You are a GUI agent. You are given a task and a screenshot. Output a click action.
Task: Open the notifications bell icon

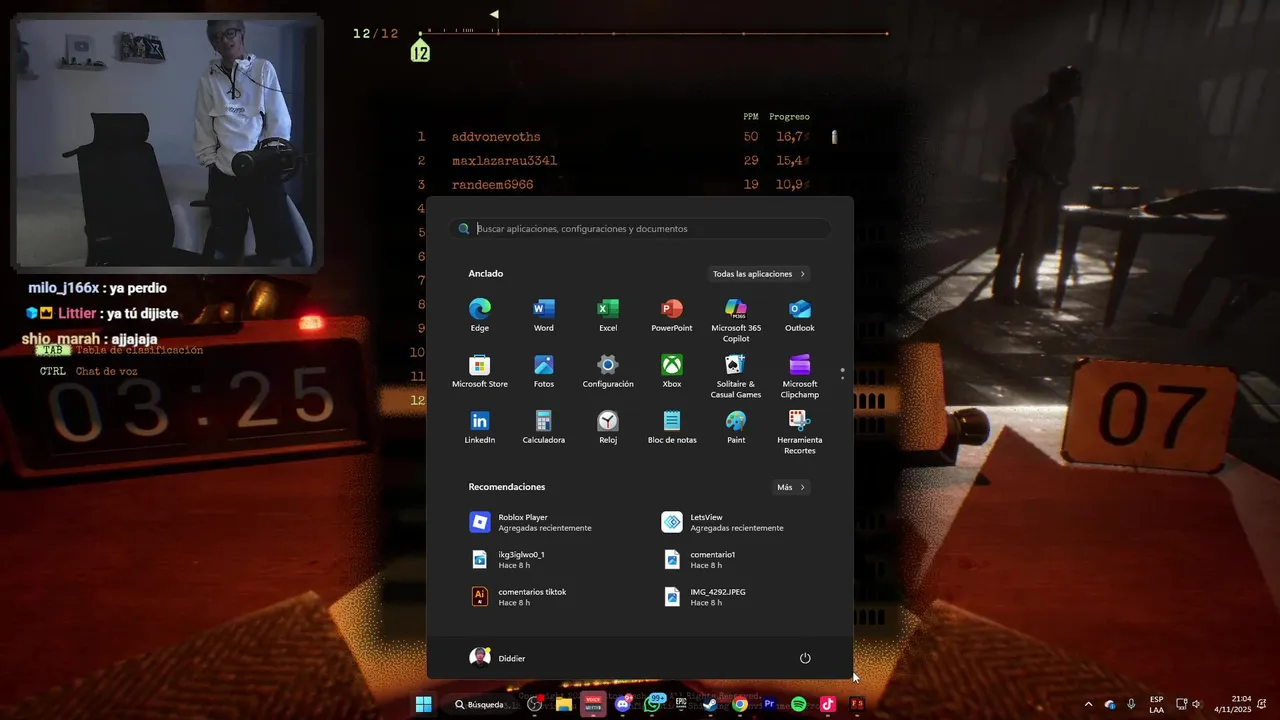point(1264,704)
